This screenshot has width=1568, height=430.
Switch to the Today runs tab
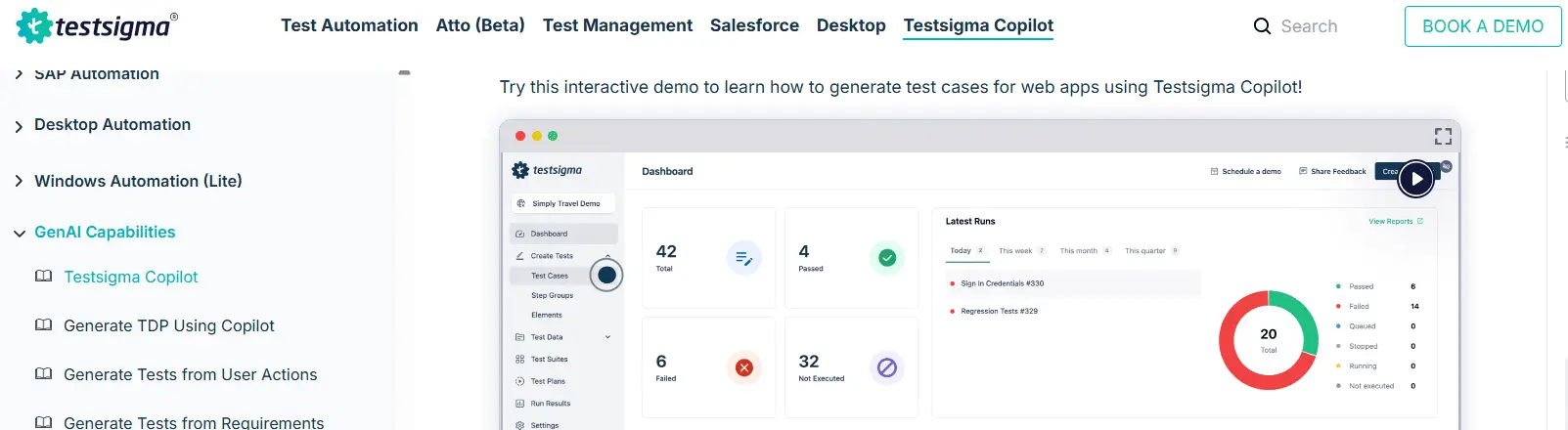pyautogui.click(x=966, y=251)
